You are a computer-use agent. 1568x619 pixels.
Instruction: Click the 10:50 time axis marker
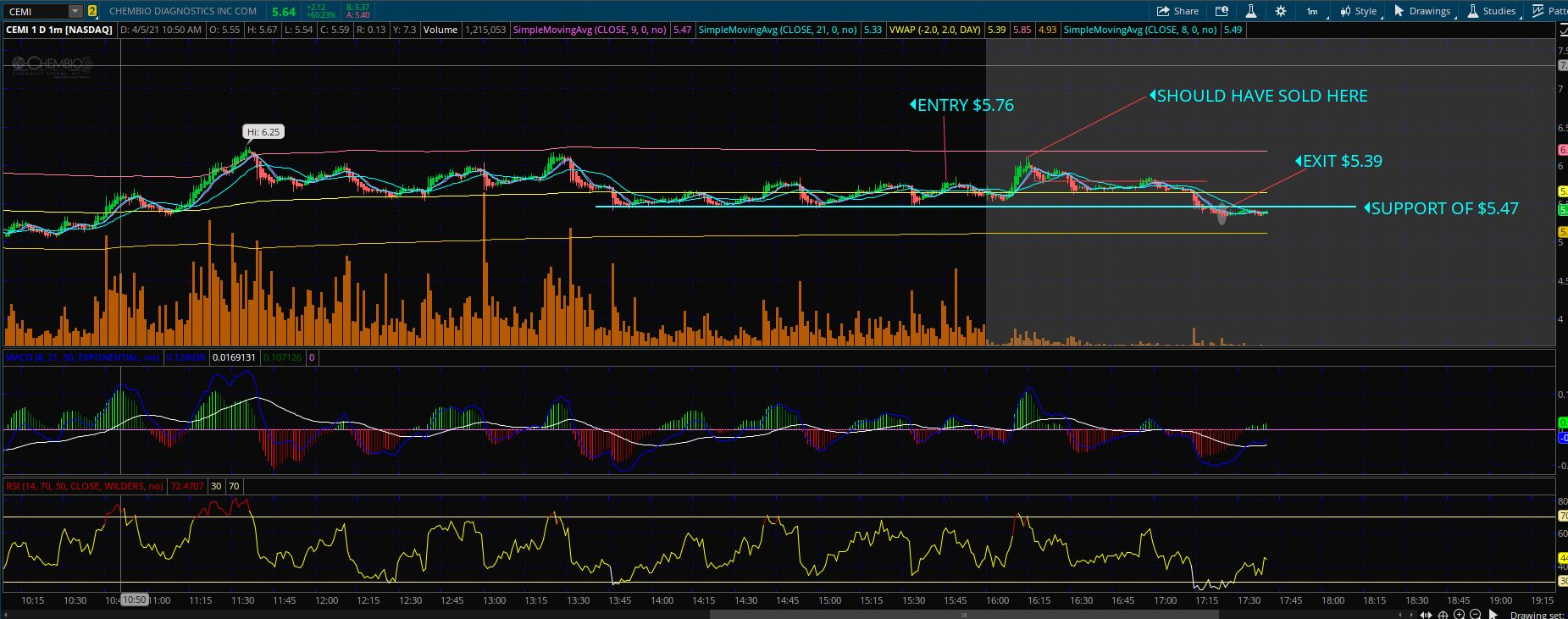pyautogui.click(x=134, y=600)
